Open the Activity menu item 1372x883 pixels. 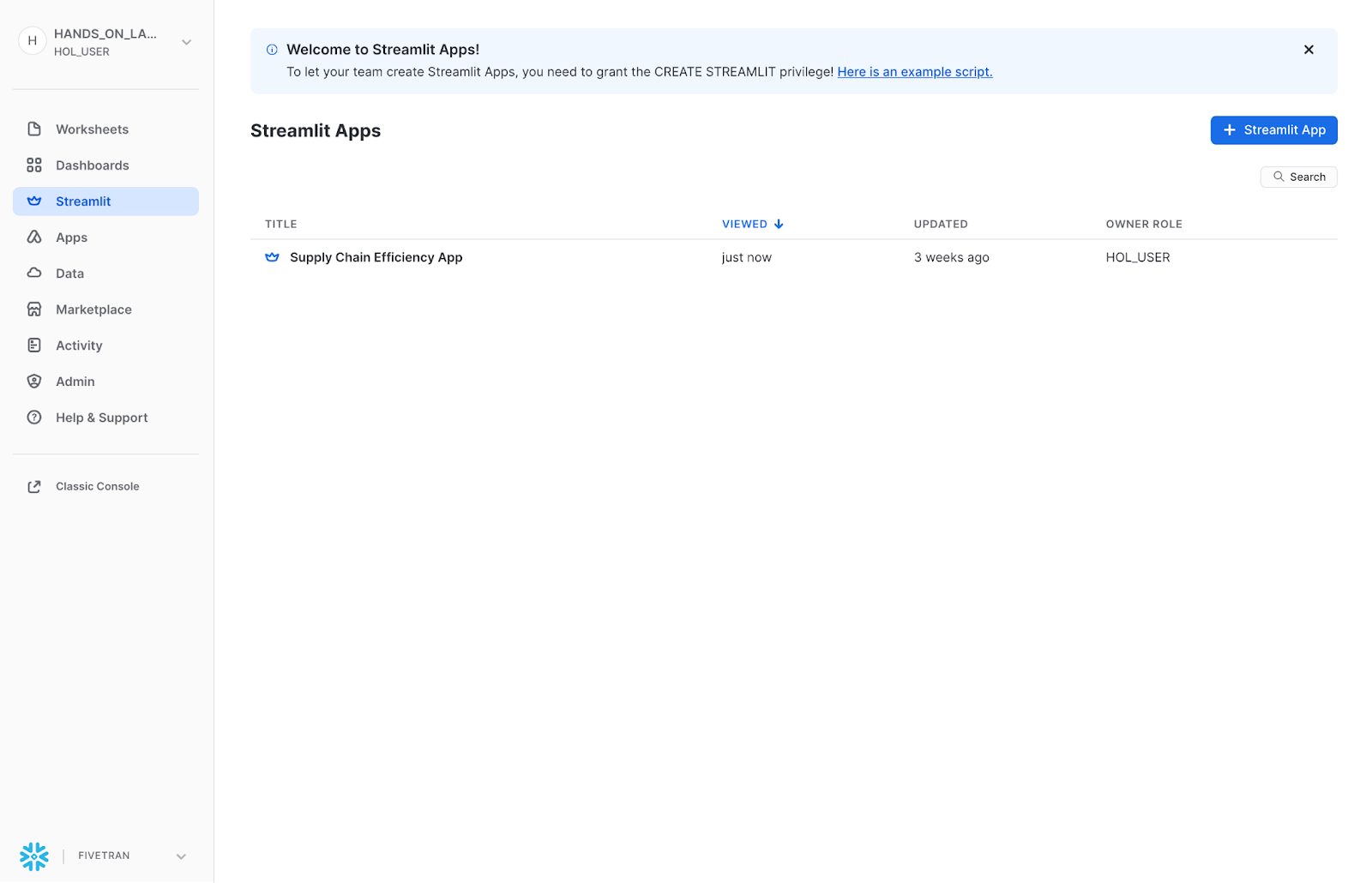point(105,345)
